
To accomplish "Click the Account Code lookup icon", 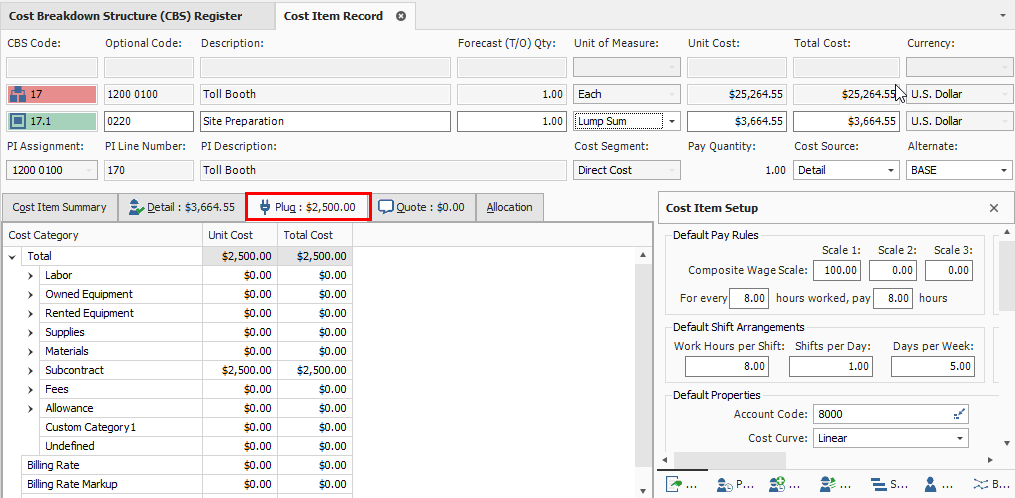I will [x=960, y=414].
